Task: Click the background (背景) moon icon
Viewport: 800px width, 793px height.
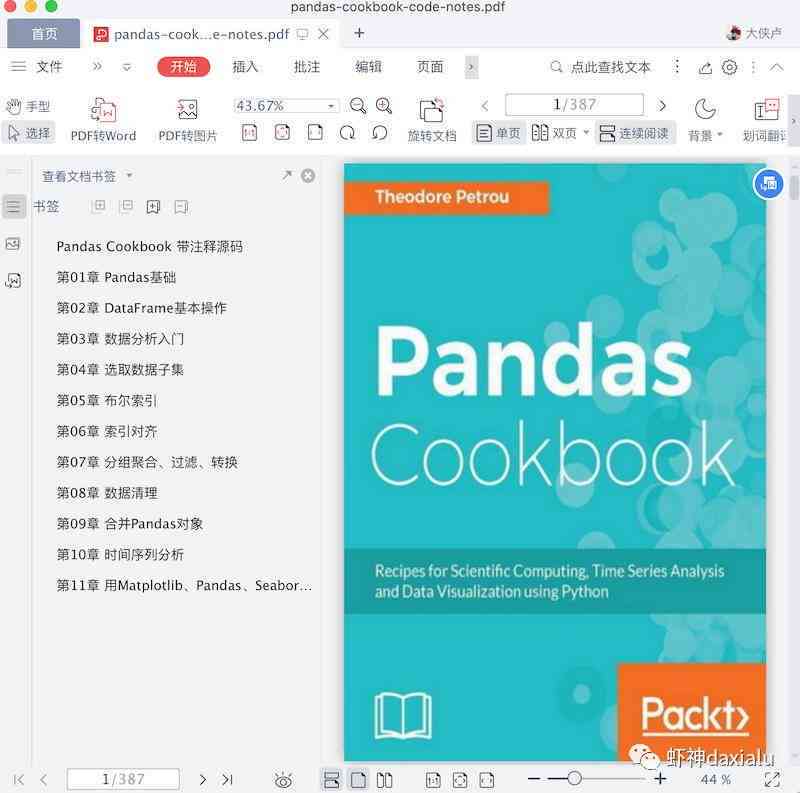Action: tap(705, 109)
